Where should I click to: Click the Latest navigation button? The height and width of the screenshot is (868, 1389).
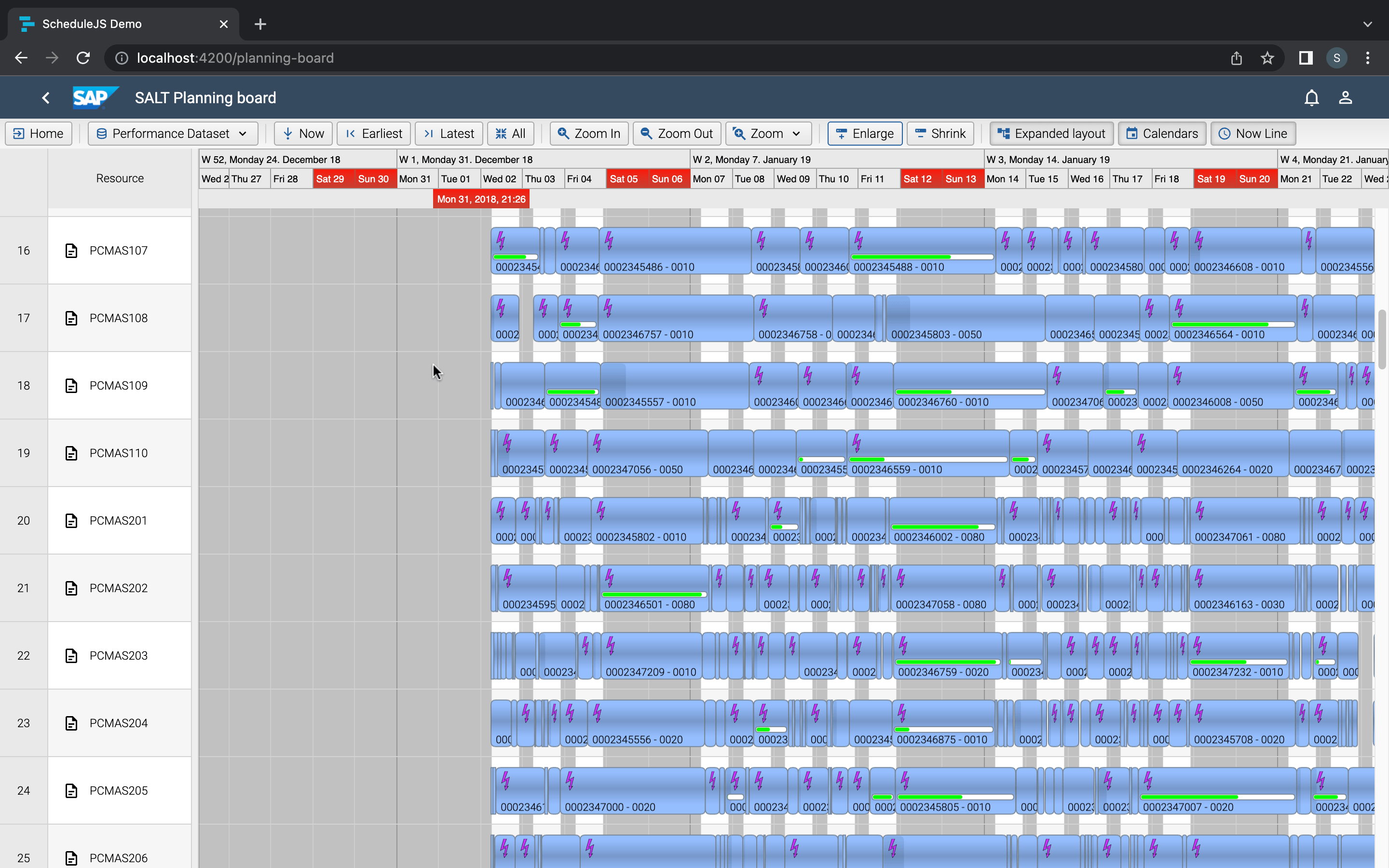[x=449, y=133]
